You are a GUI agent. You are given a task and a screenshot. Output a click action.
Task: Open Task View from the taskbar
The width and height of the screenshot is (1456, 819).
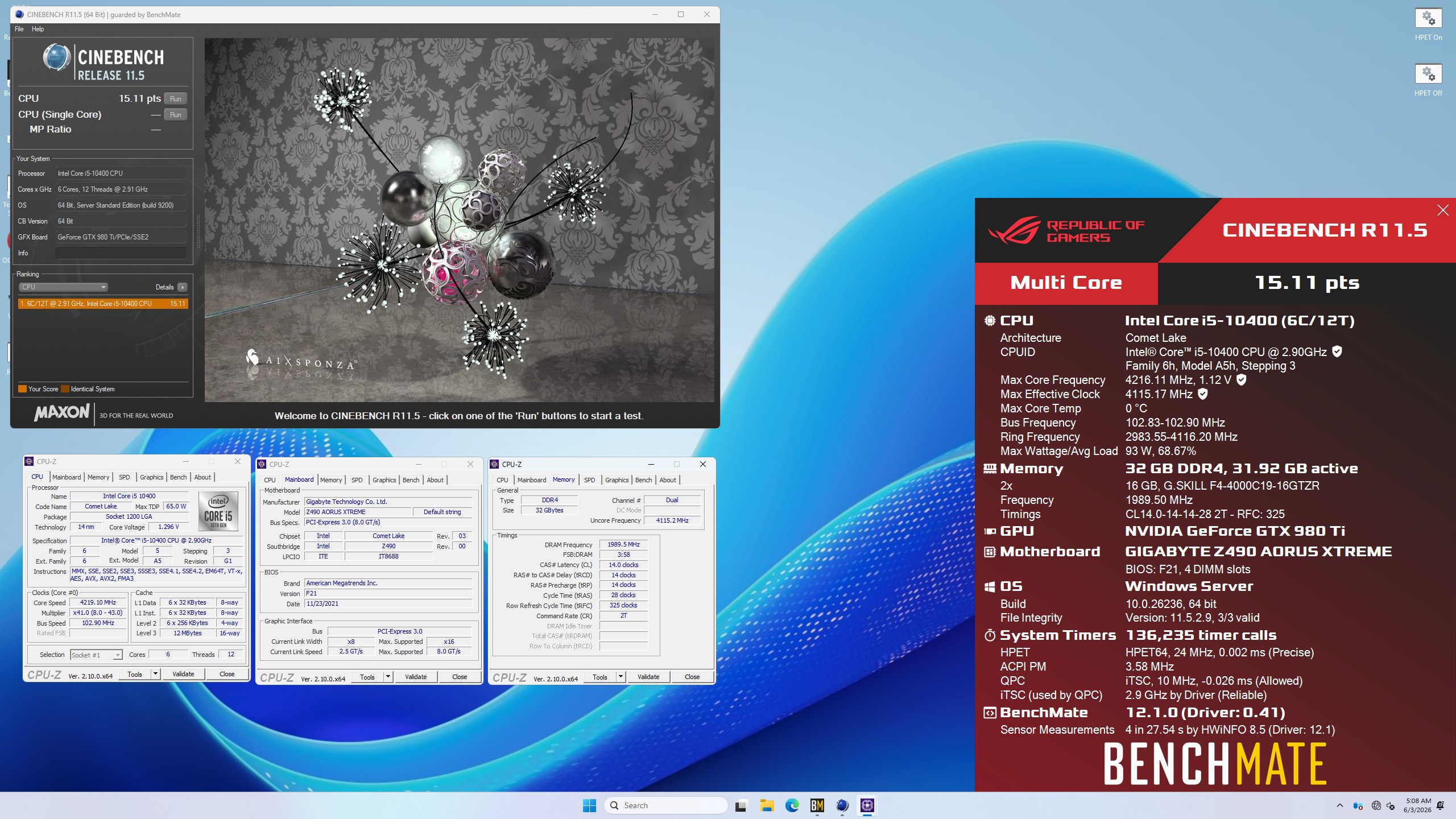pos(741,805)
